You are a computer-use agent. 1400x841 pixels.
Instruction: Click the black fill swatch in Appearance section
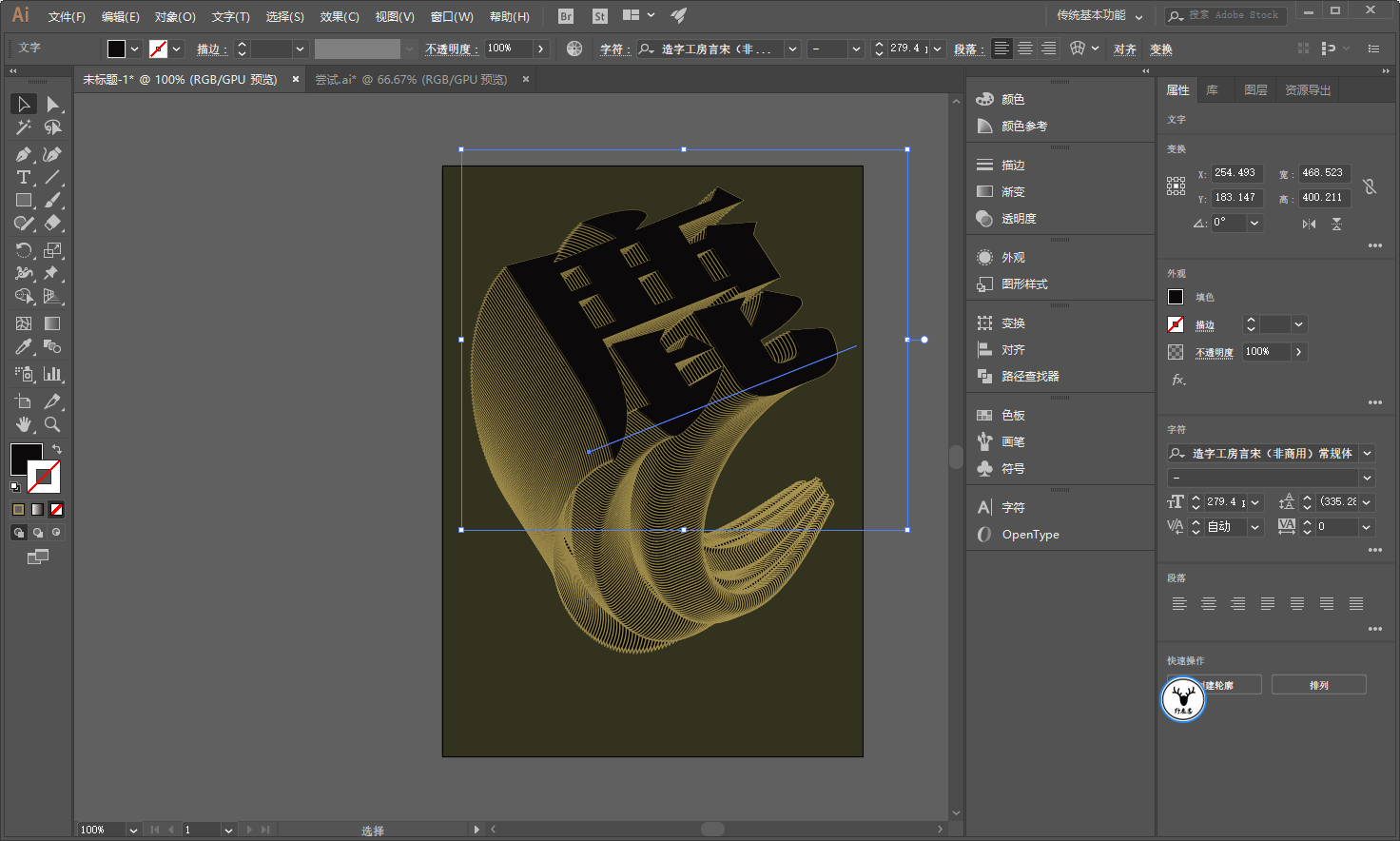click(1176, 297)
